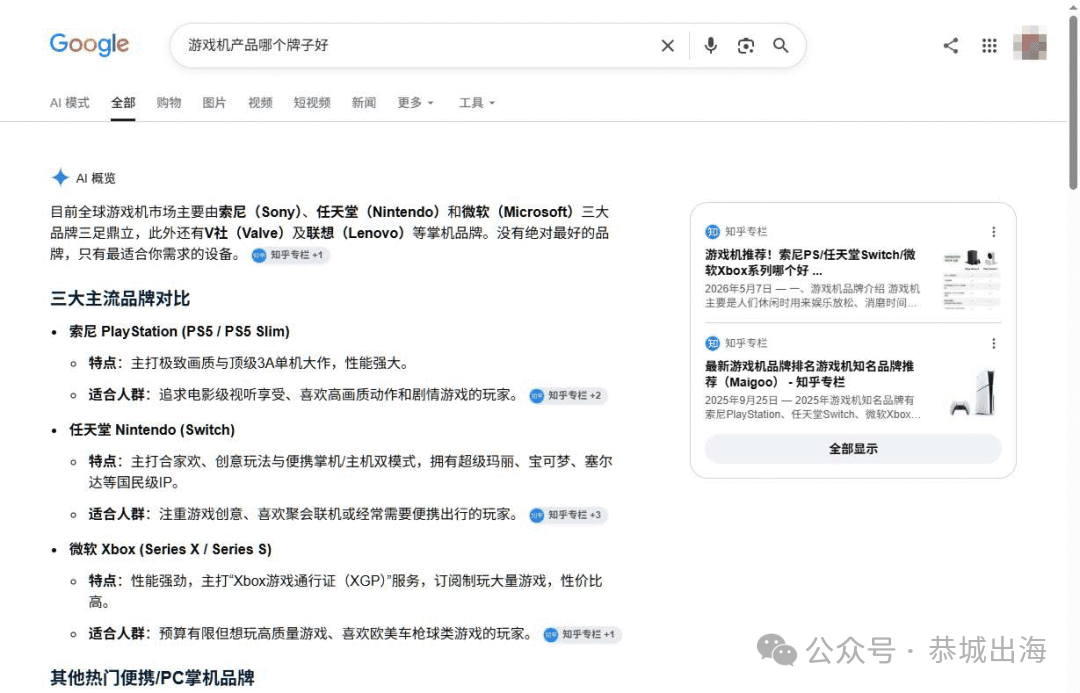The height and width of the screenshot is (693, 1080).
Task: Open the 游戏机推荐！索尼PS/任天堂Switch result link
Action: pos(810,262)
